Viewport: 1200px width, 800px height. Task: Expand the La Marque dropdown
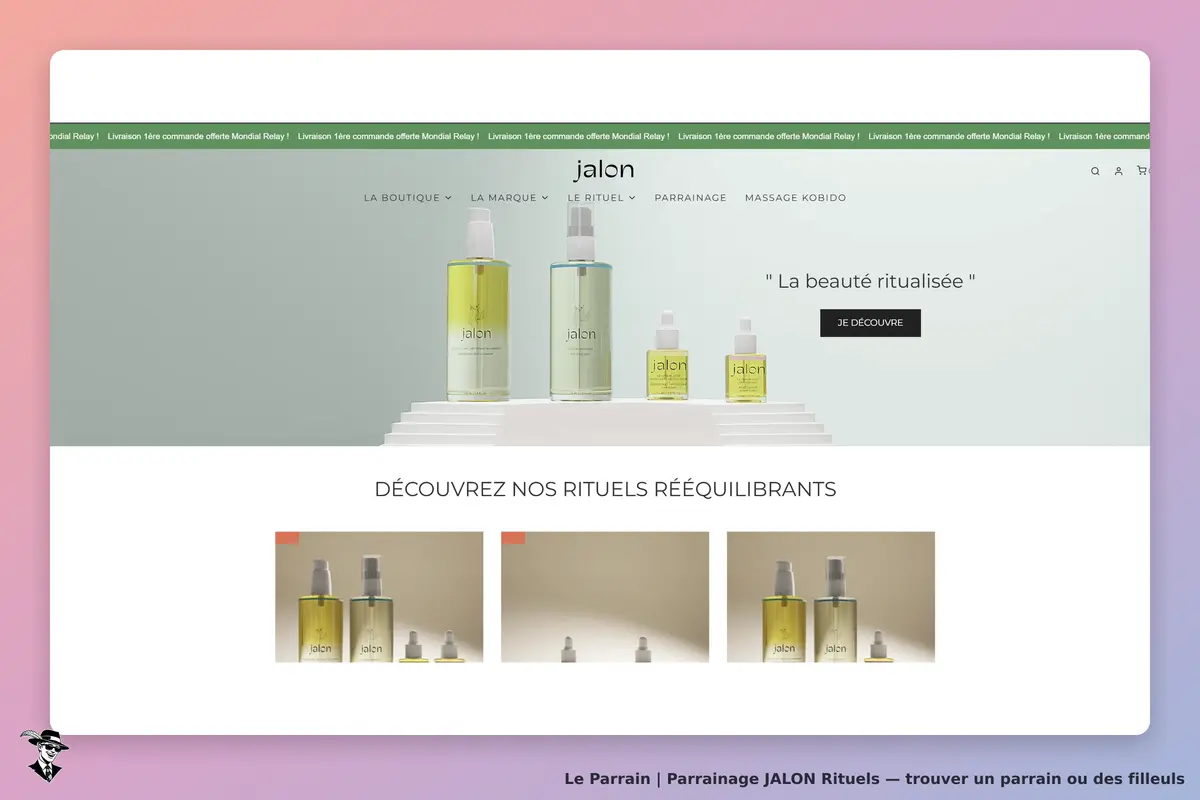pyautogui.click(x=510, y=198)
